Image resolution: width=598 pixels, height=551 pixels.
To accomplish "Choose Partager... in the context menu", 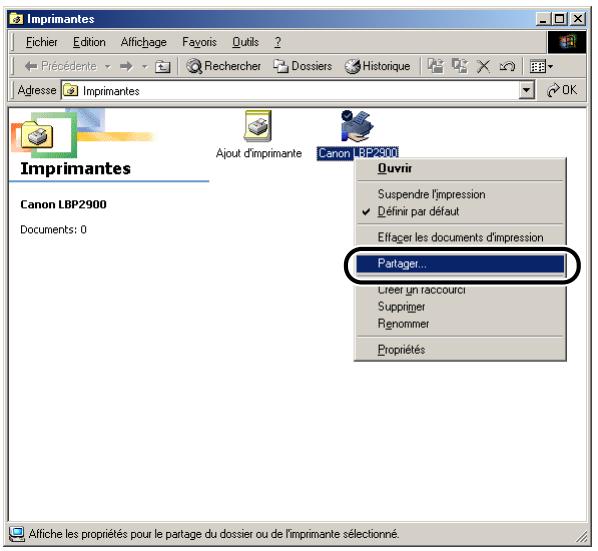I will [x=460, y=263].
